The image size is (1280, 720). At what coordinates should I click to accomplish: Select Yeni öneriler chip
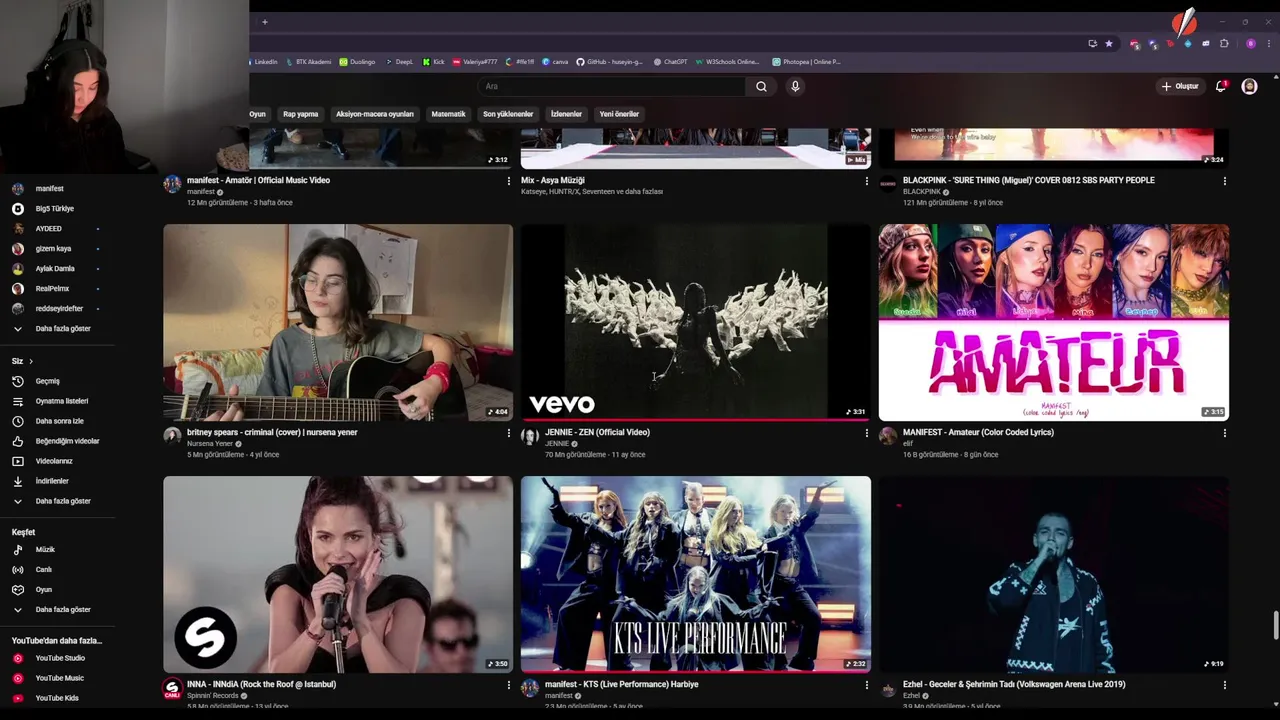(619, 114)
